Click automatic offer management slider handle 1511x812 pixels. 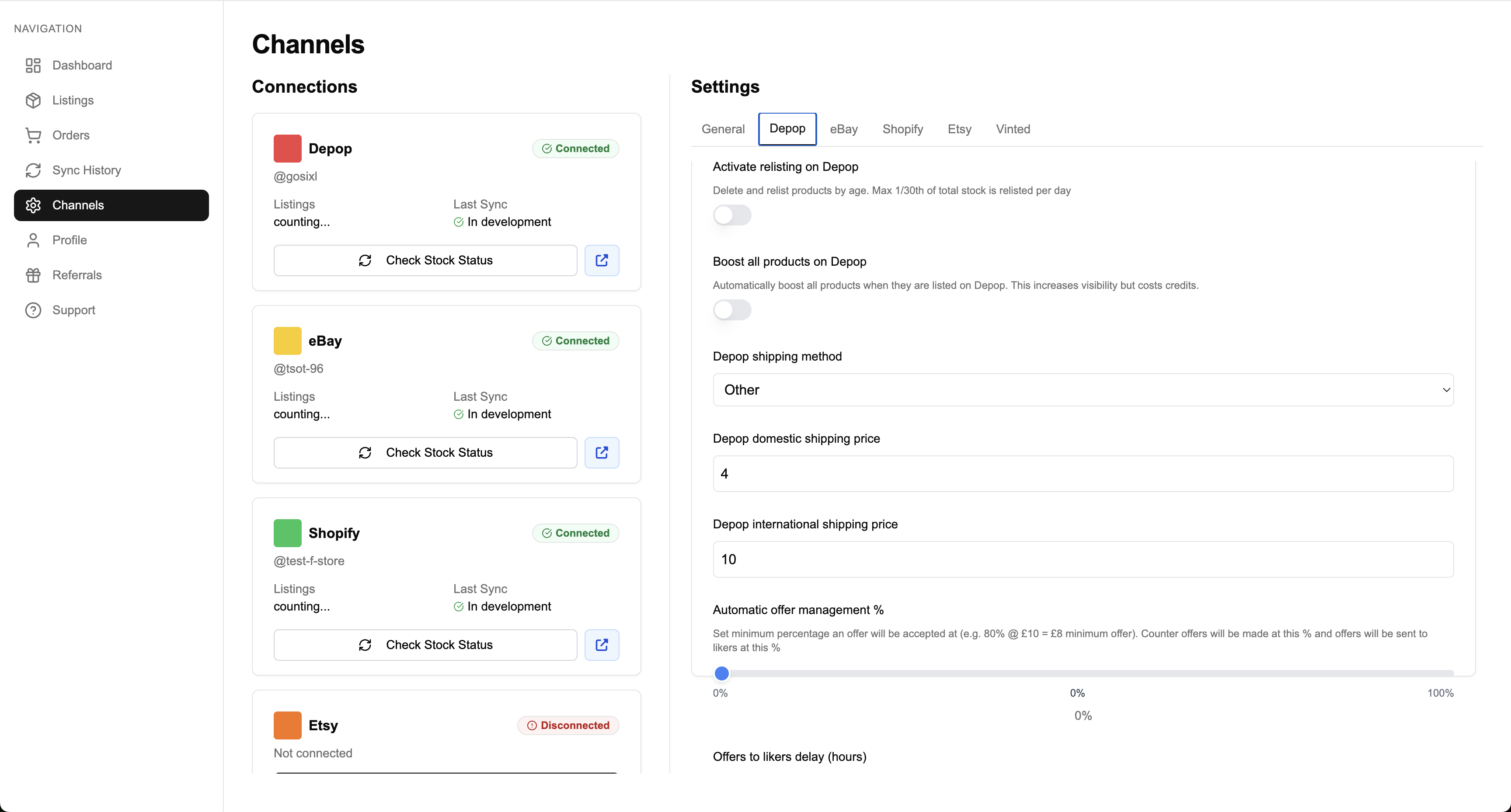pos(721,673)
